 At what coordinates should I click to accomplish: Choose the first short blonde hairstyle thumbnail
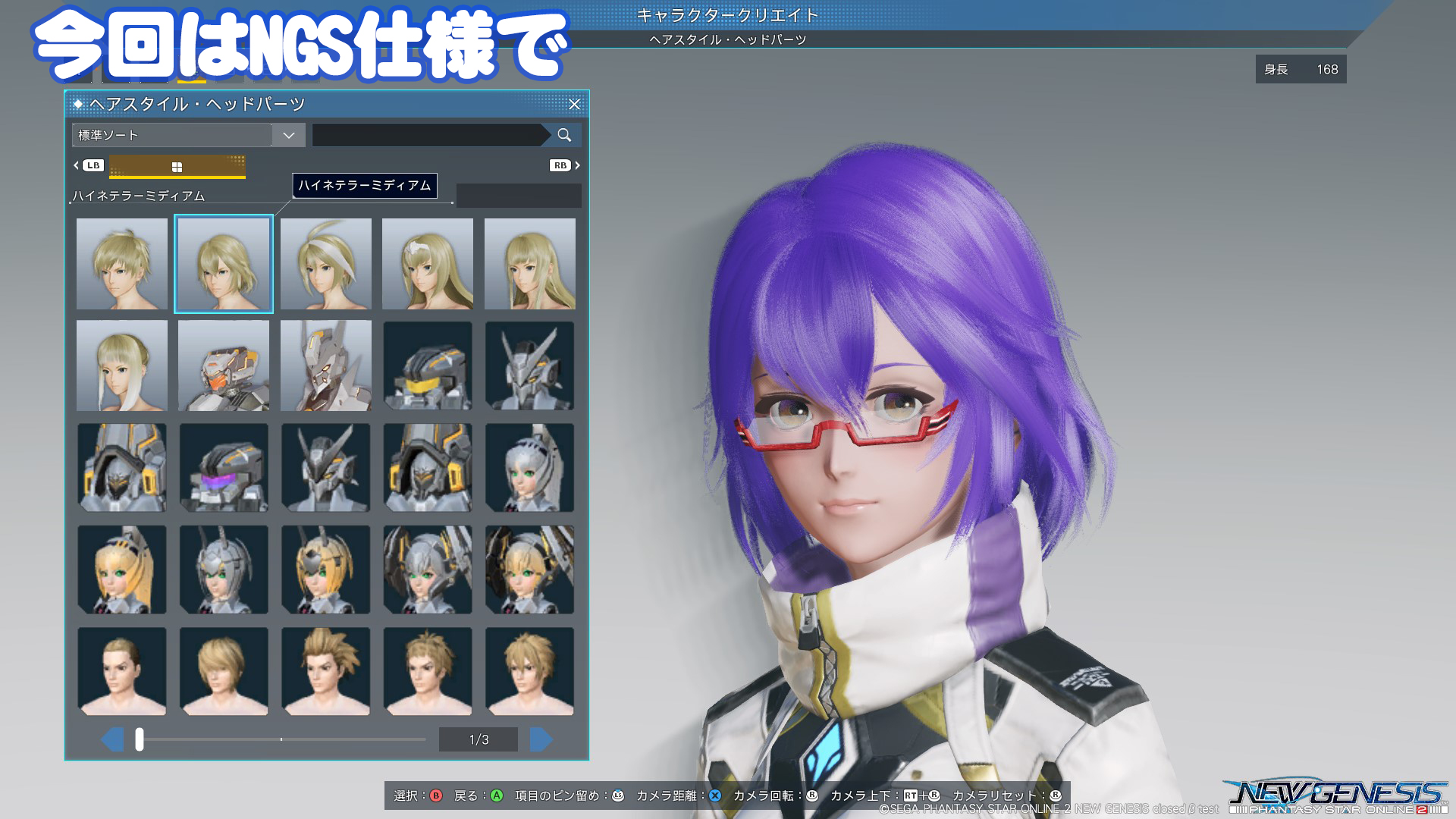[121, 264]
